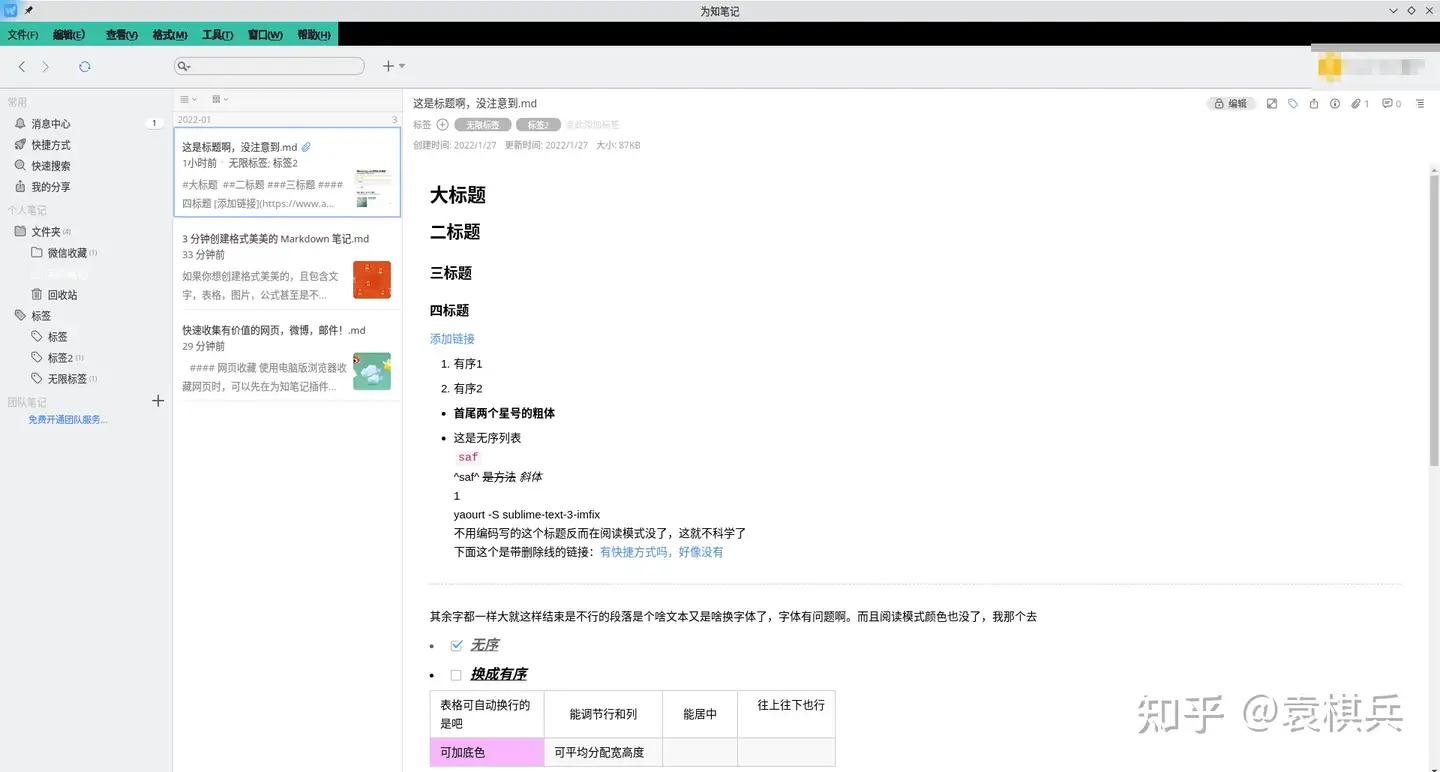Open the note list view mode dropdown
Screen dimensions: 1440x772
220,99
